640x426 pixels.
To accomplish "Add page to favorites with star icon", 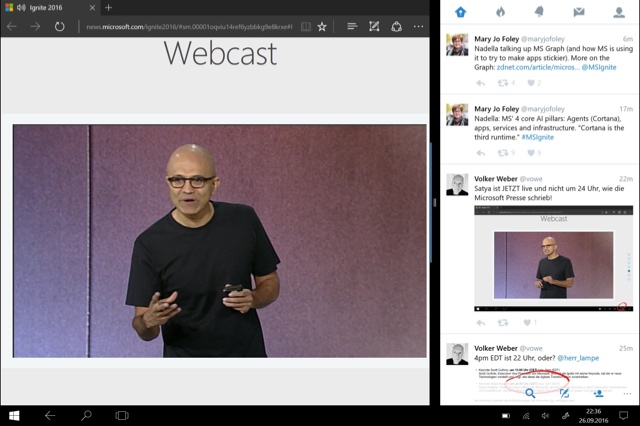I will [x=322, y=27].
